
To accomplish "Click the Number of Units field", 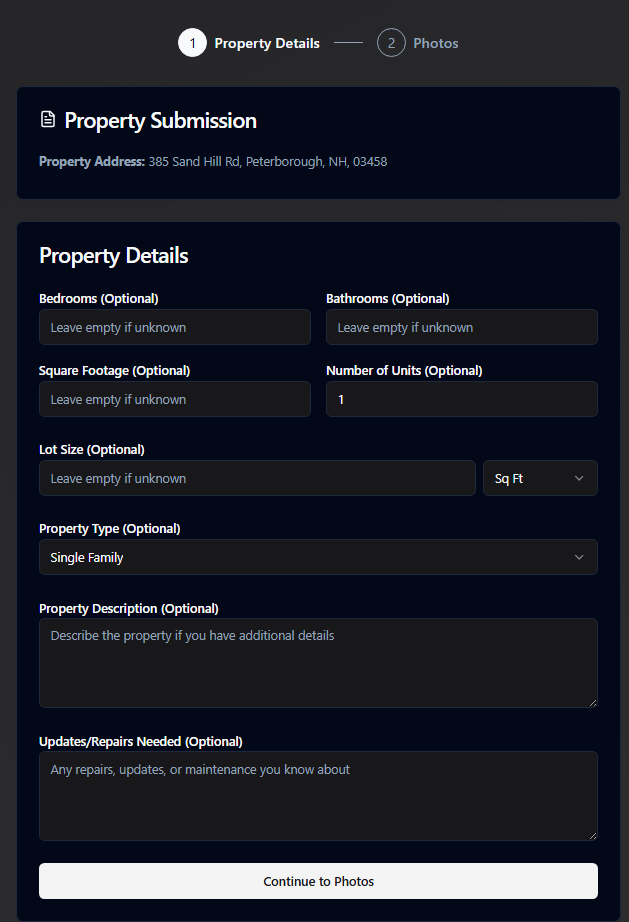I will click(x=461, y=399).
